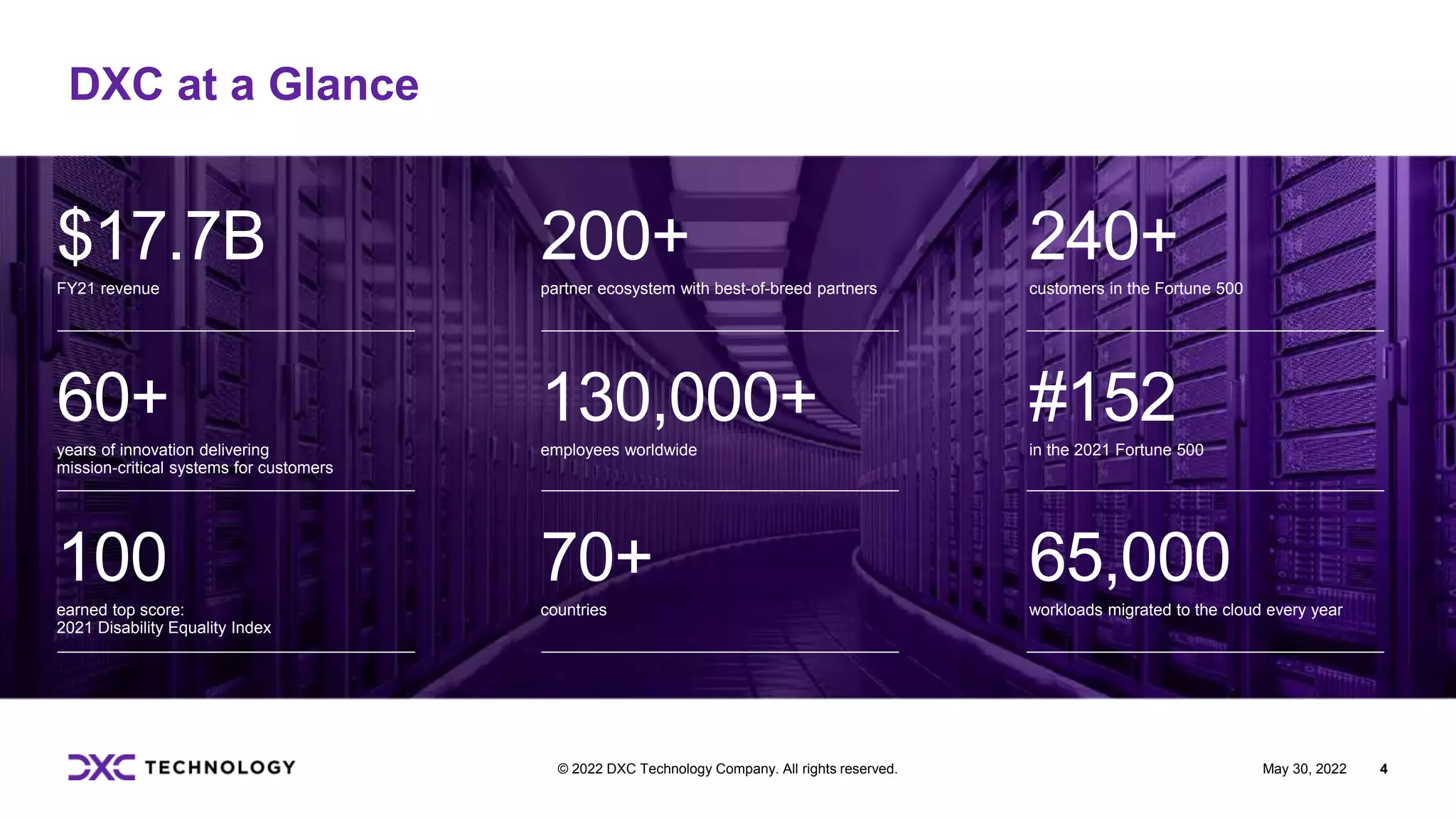Select 'in the 2021 Fortune 500' text

point(1115,450)
